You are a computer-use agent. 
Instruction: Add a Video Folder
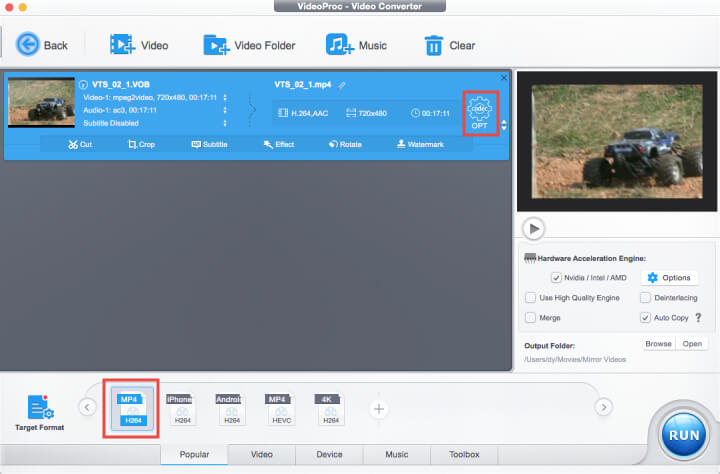[249, 45]
